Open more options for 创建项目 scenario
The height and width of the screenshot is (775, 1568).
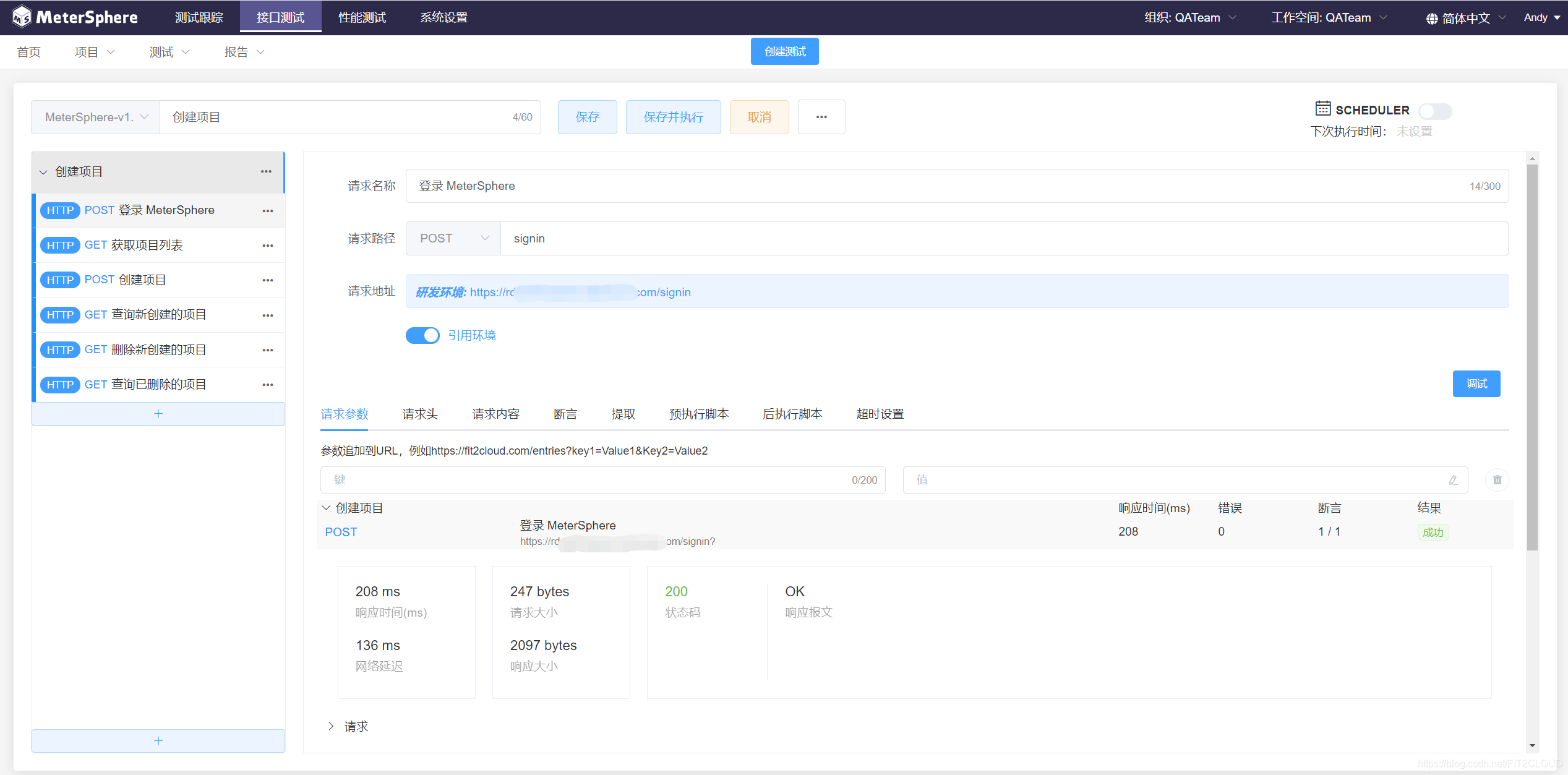point(266,171)
